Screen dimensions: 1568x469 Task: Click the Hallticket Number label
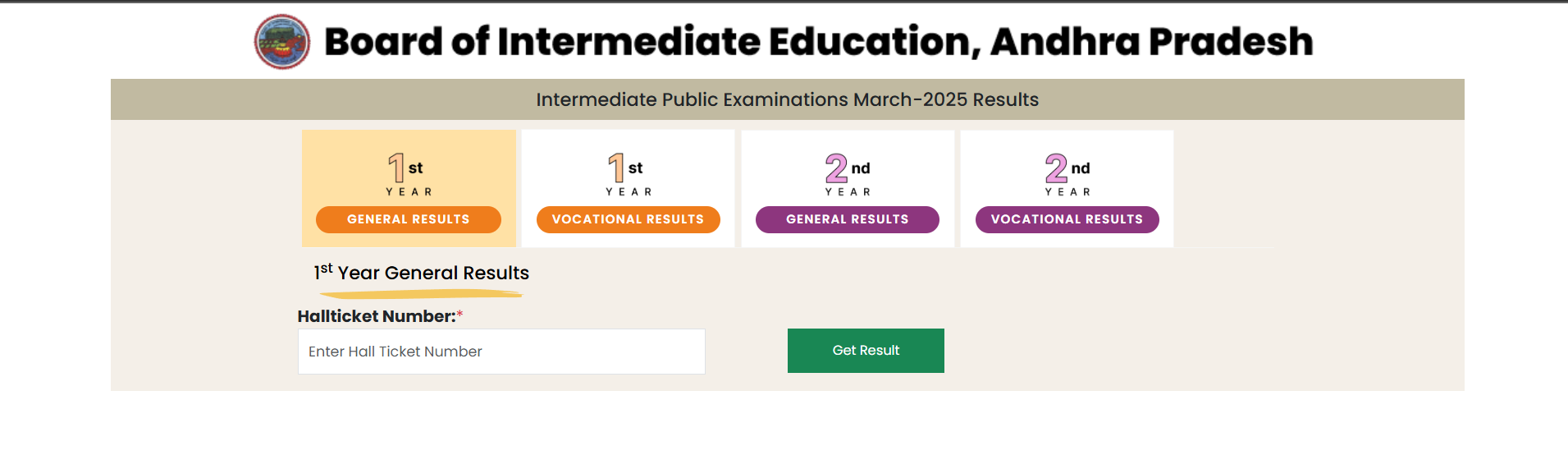(x=377, y=316)
